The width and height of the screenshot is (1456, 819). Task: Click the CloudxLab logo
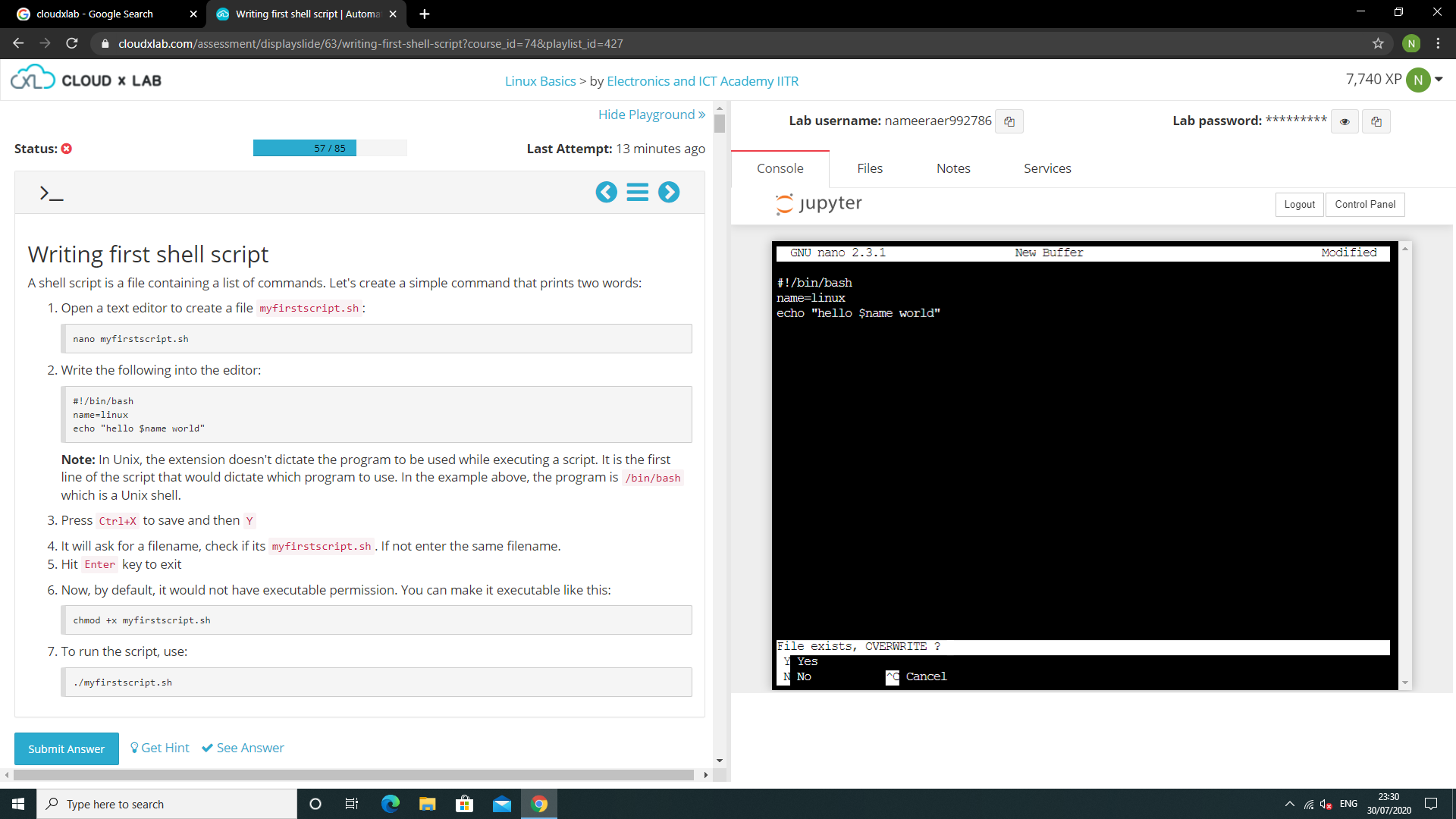86,79
